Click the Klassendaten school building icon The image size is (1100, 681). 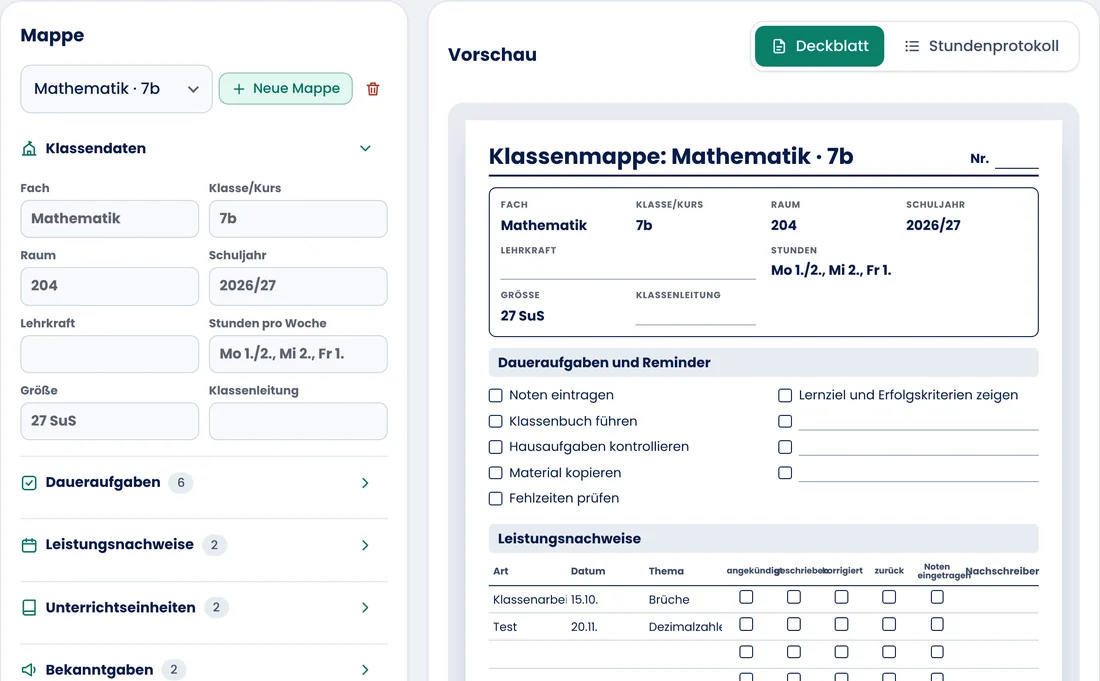coord(29,149)
